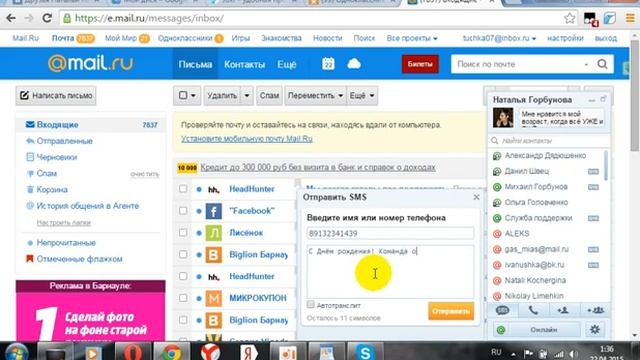The height and width of the screenshot is (360, 640).
Task: Switch to the Письма tab
Action: pos(195,64)
